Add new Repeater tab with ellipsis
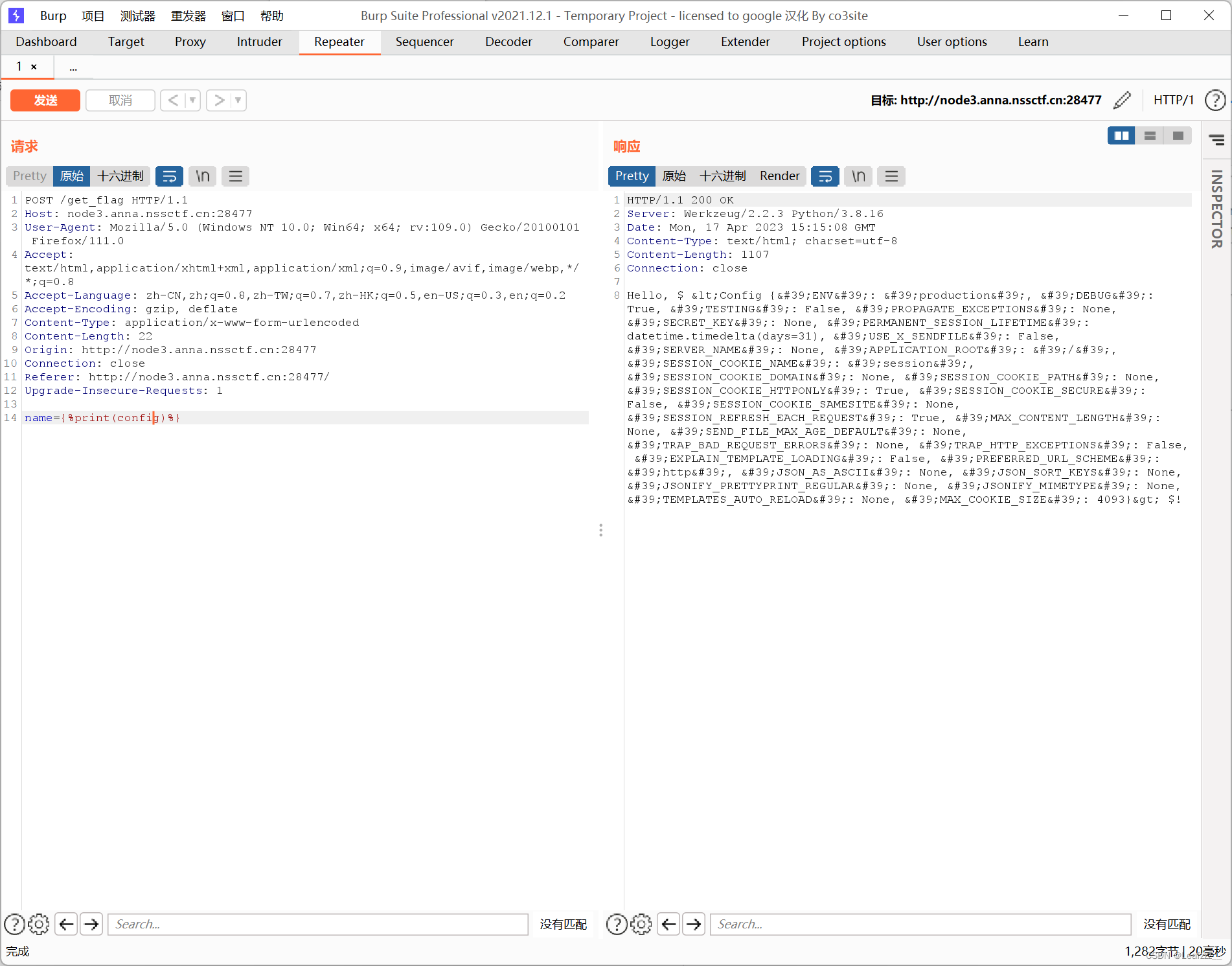This screenshot has height=966, width=1232. pyautogui.click(x=73, y=67)
